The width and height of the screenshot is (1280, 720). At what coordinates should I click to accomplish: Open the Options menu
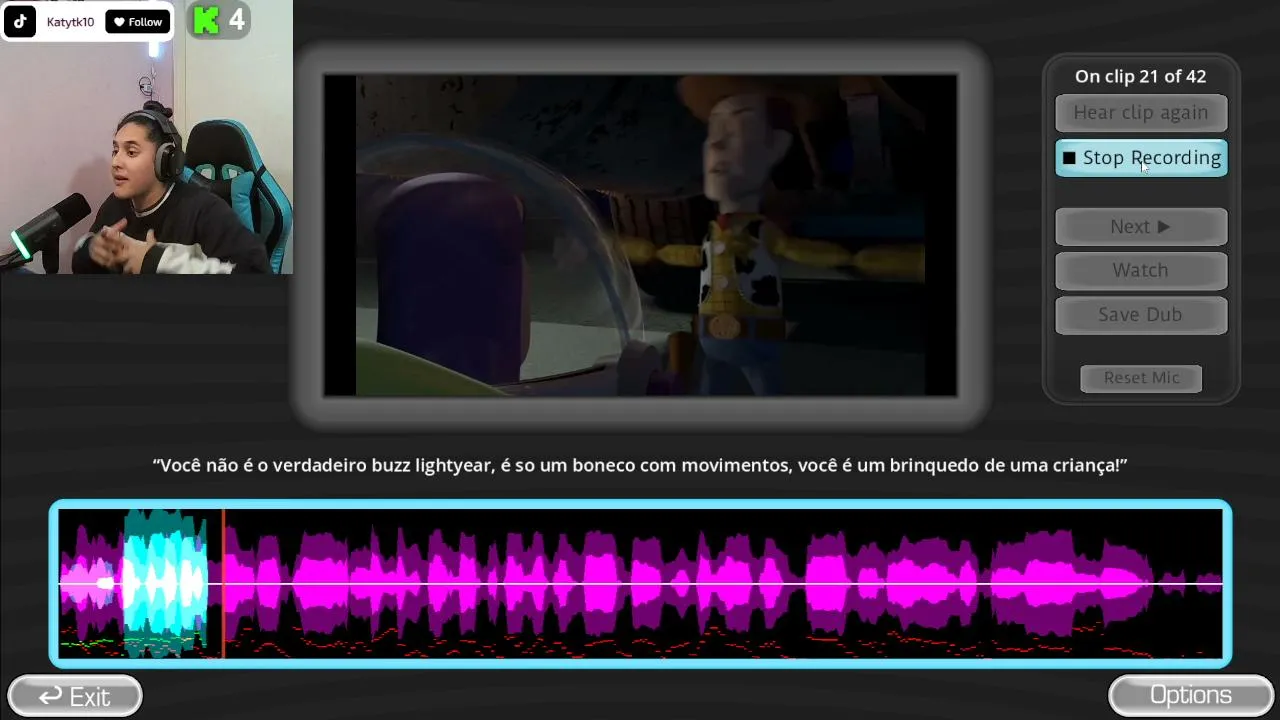[x=1191, y=695]
